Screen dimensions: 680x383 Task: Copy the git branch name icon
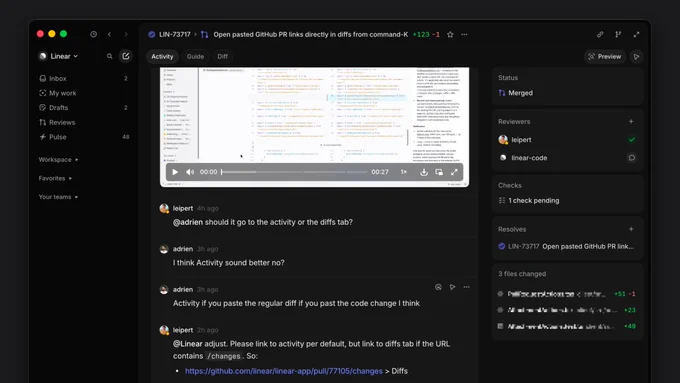tap(618, 34)
